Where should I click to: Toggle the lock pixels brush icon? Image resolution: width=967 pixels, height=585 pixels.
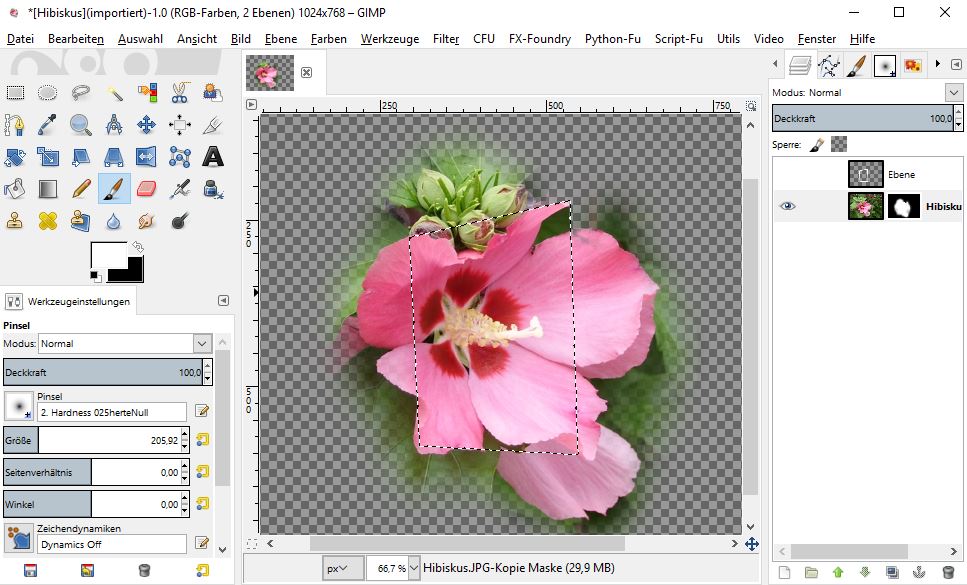point(816,144)
